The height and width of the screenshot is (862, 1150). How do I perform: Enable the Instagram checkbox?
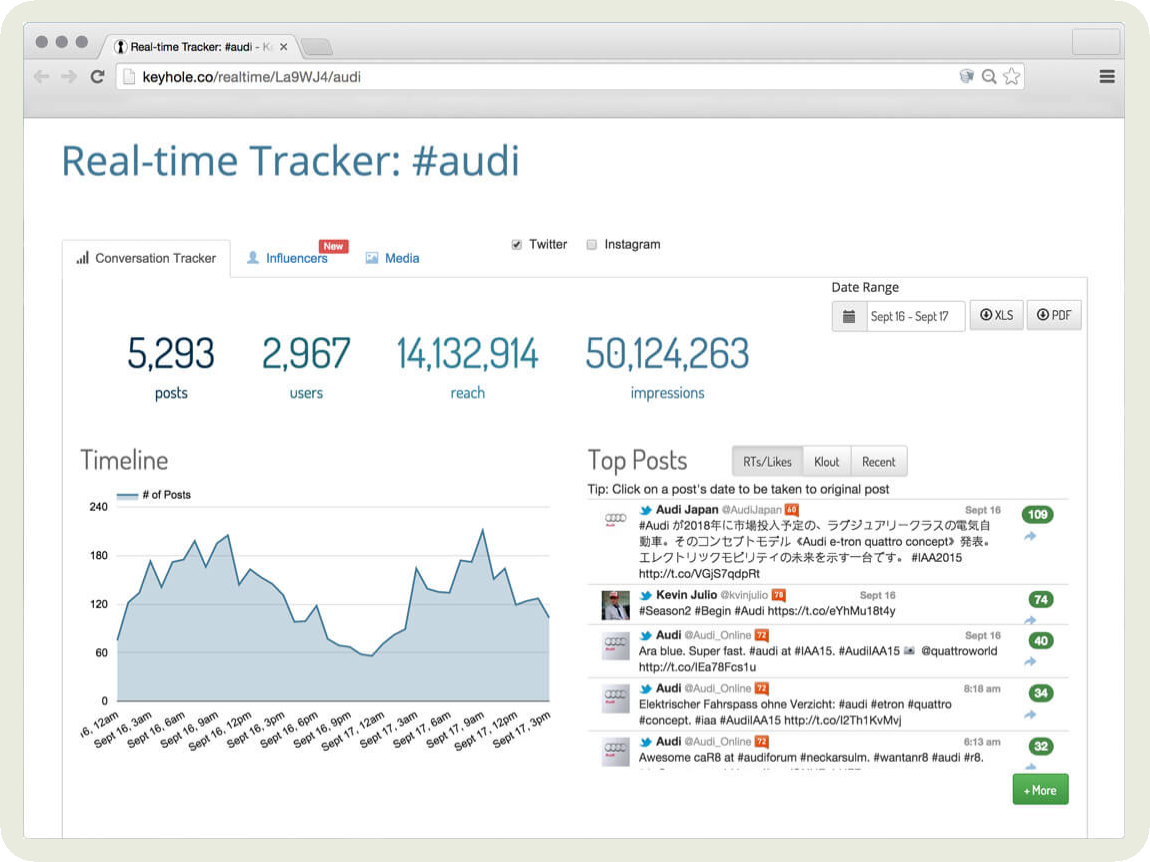(x=592, y=245)
